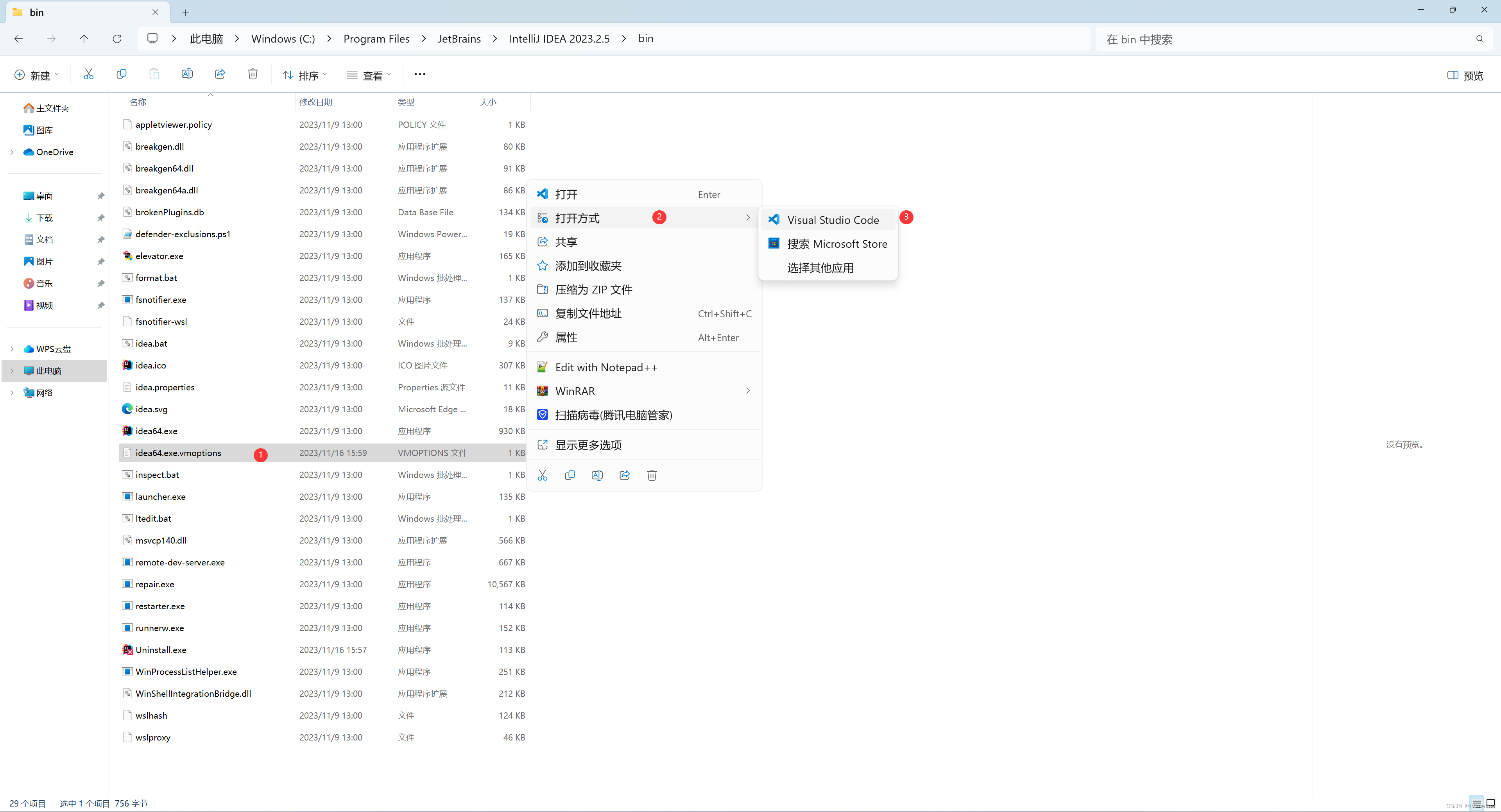
Task: Click the Copy icon in the toolbar
Action: pos(121,74)
